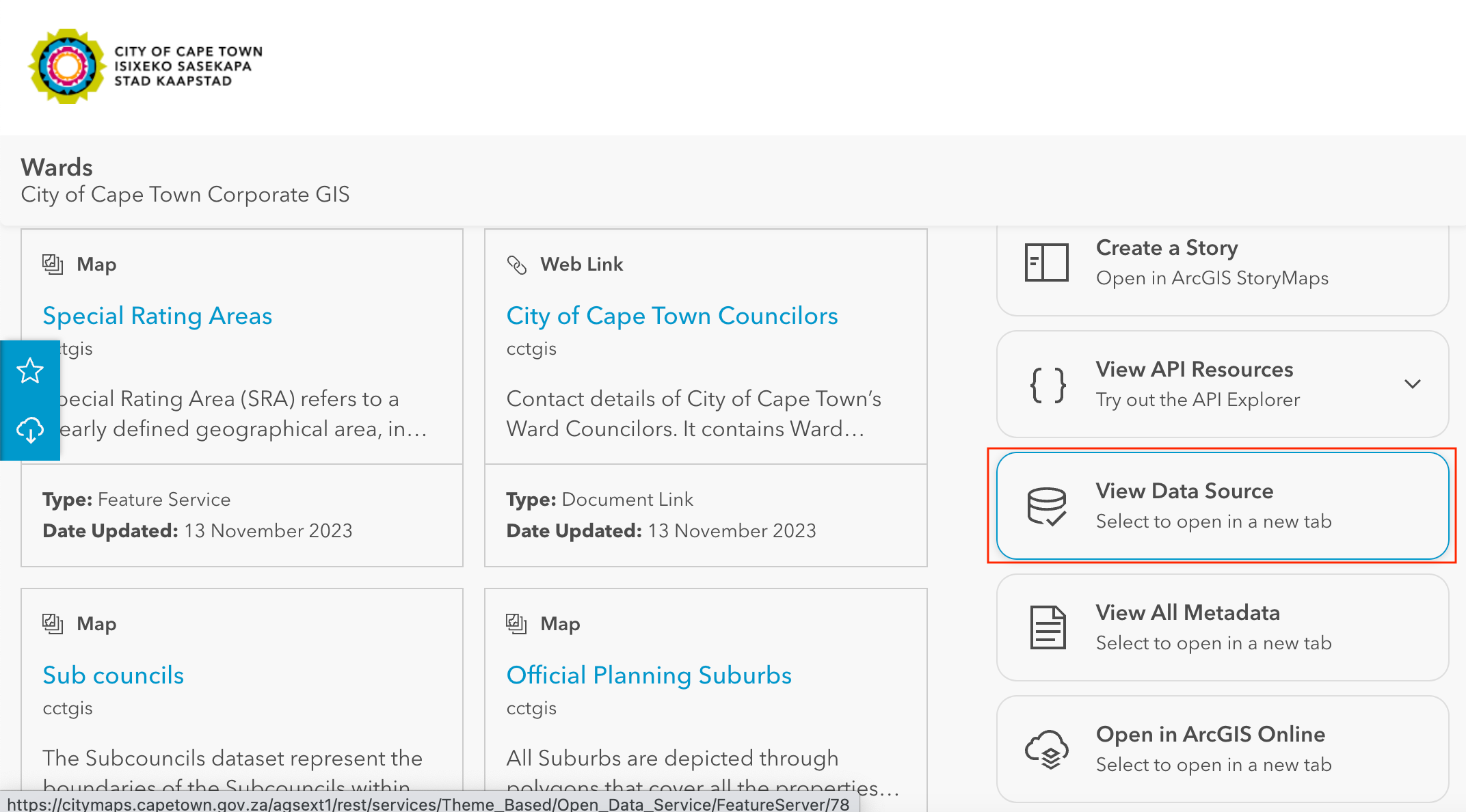This screenshot has width=1466, height=812.
Task: Click the favorite star icon
Action: point(30,371)
